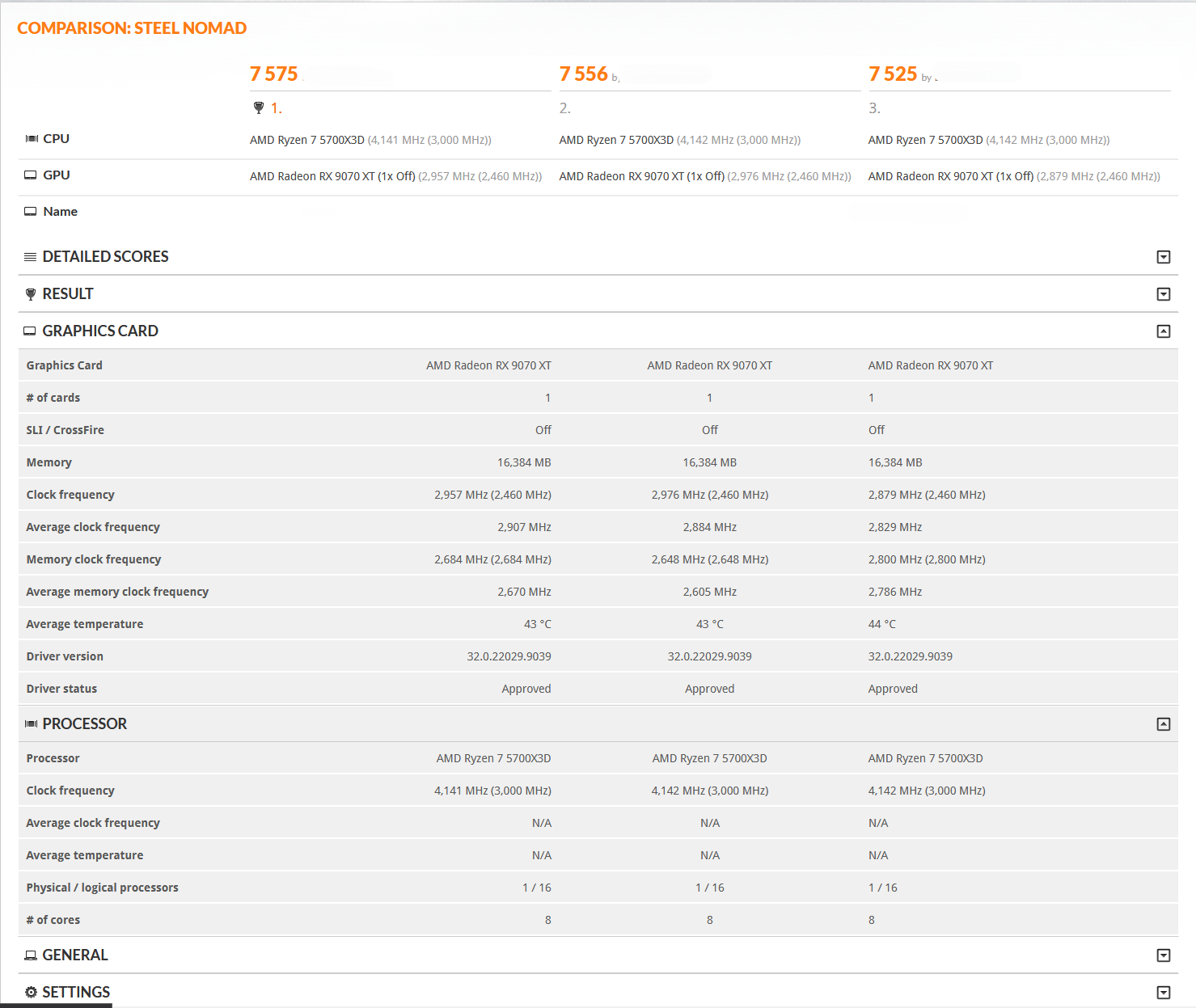Click the PROCESSOR section heading
Screen dimensions: 1196x1008
pyautogui.click(x=85, y=724)
